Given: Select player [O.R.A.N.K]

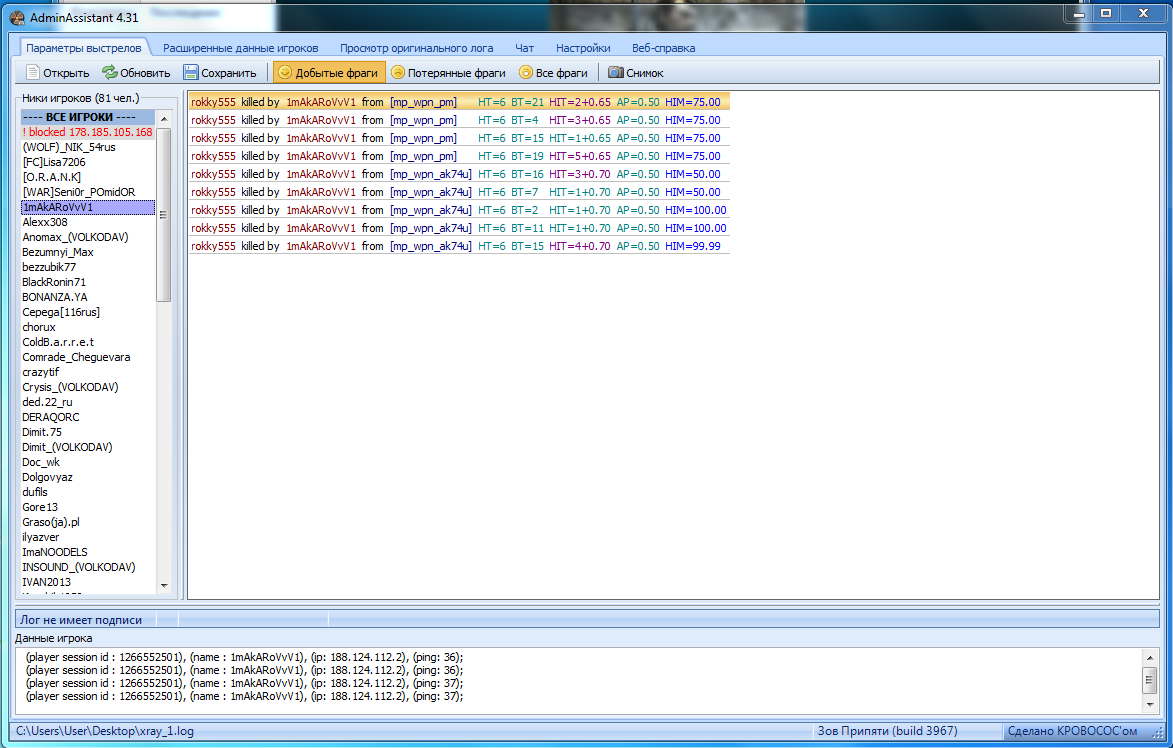Looking at the screenshot, I should pos(88,177).
